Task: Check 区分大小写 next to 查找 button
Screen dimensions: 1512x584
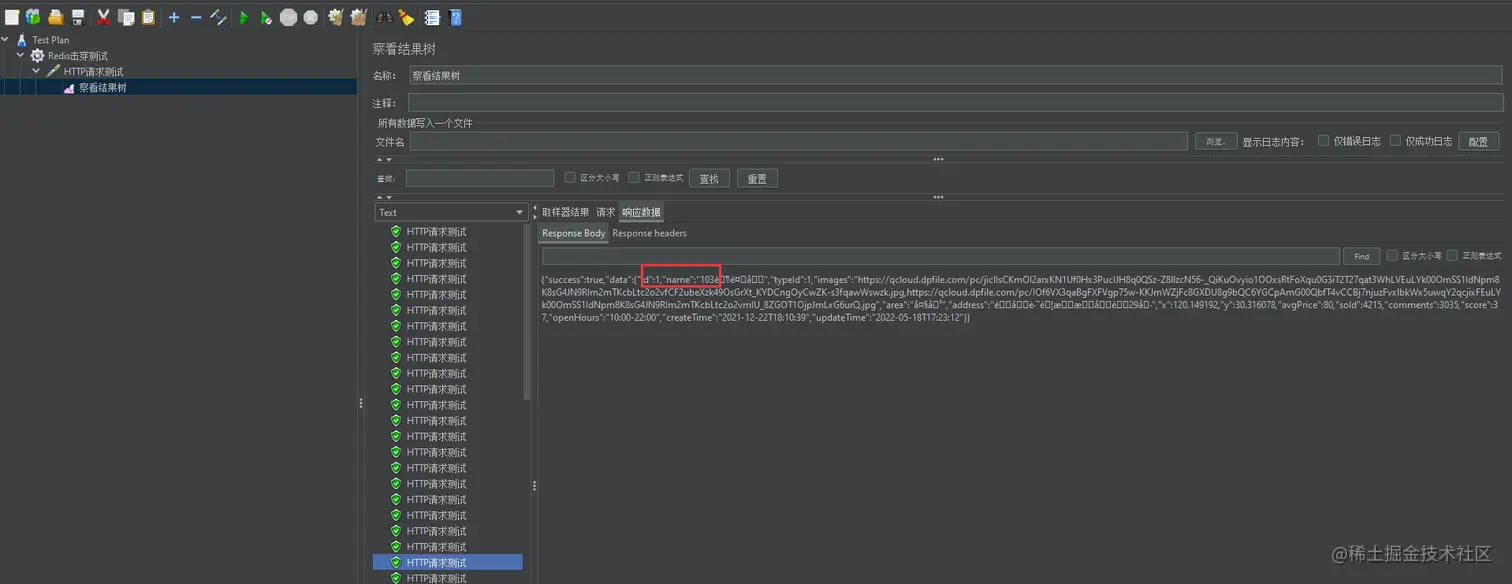Action: (570, 178)
